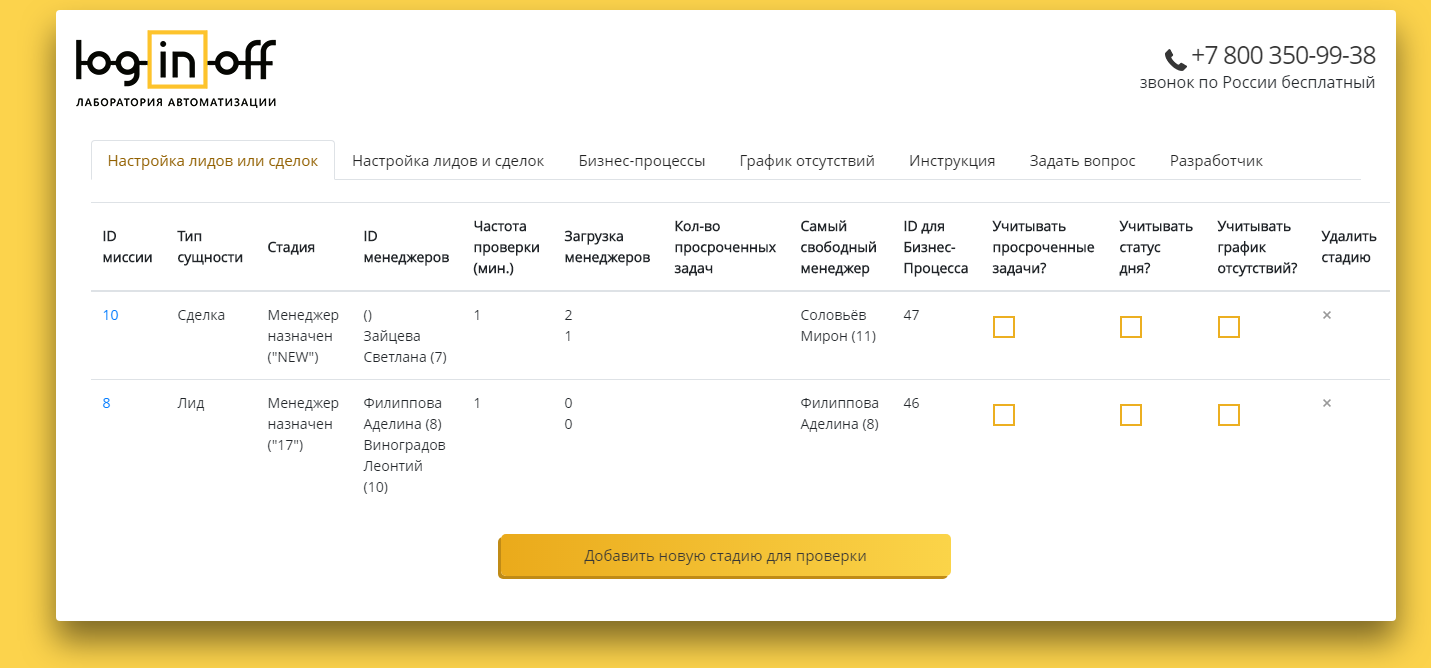Open the Разработчик tab

tap(1216, 161)
